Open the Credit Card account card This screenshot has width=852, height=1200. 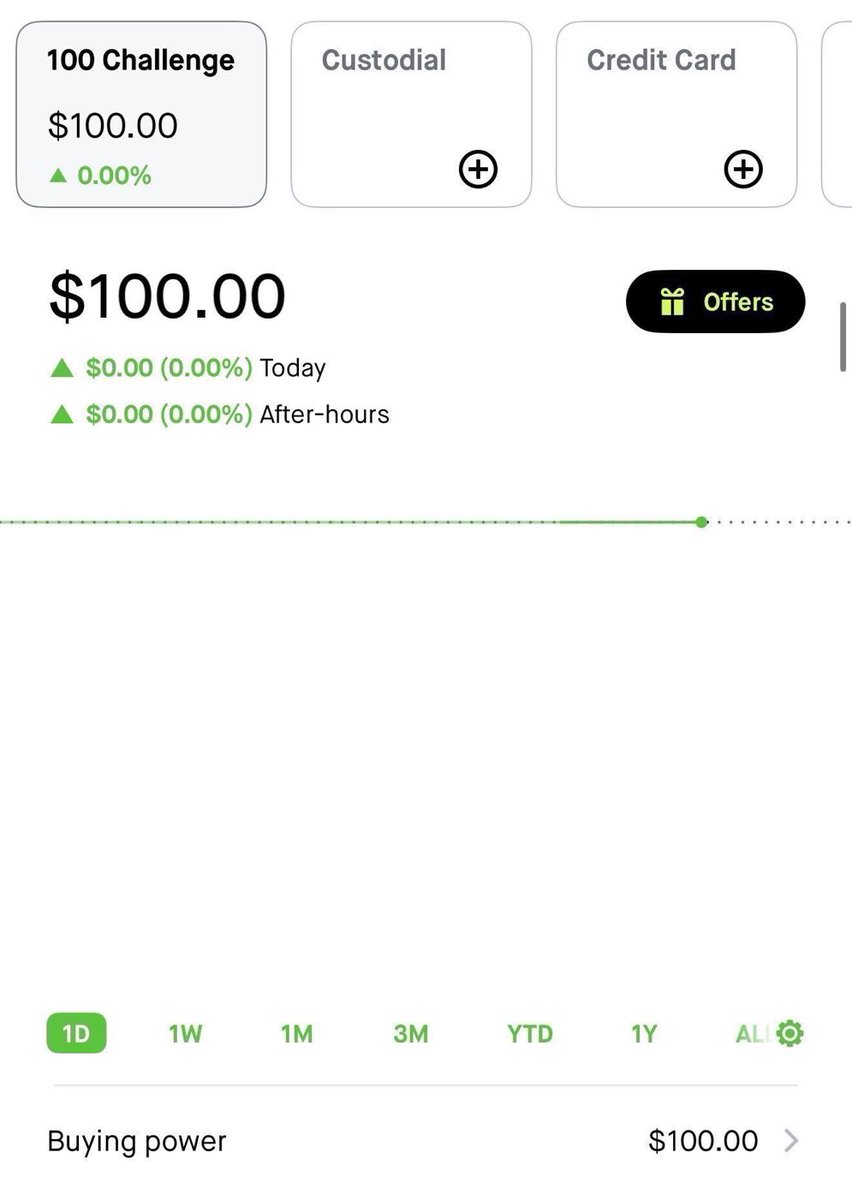676,115
